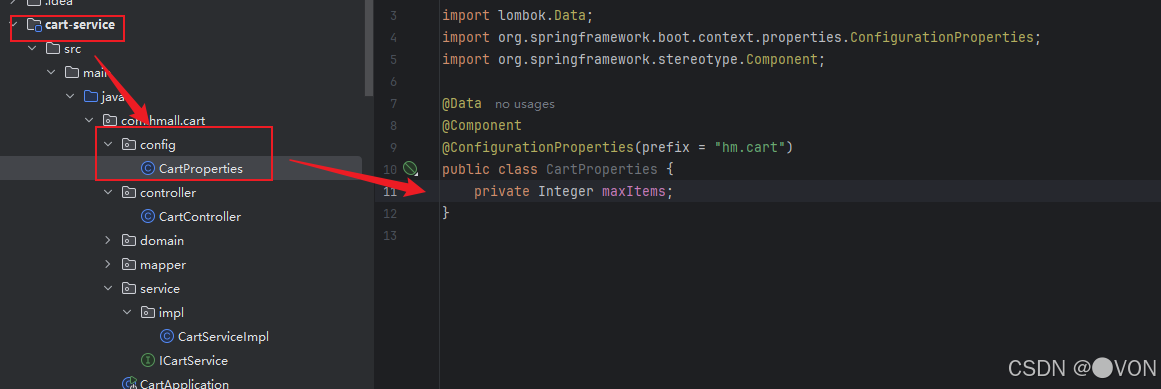This screenshot has height=389, width=1161.
Task: Expand the mapper package chevron
Action: pos(108,265)
